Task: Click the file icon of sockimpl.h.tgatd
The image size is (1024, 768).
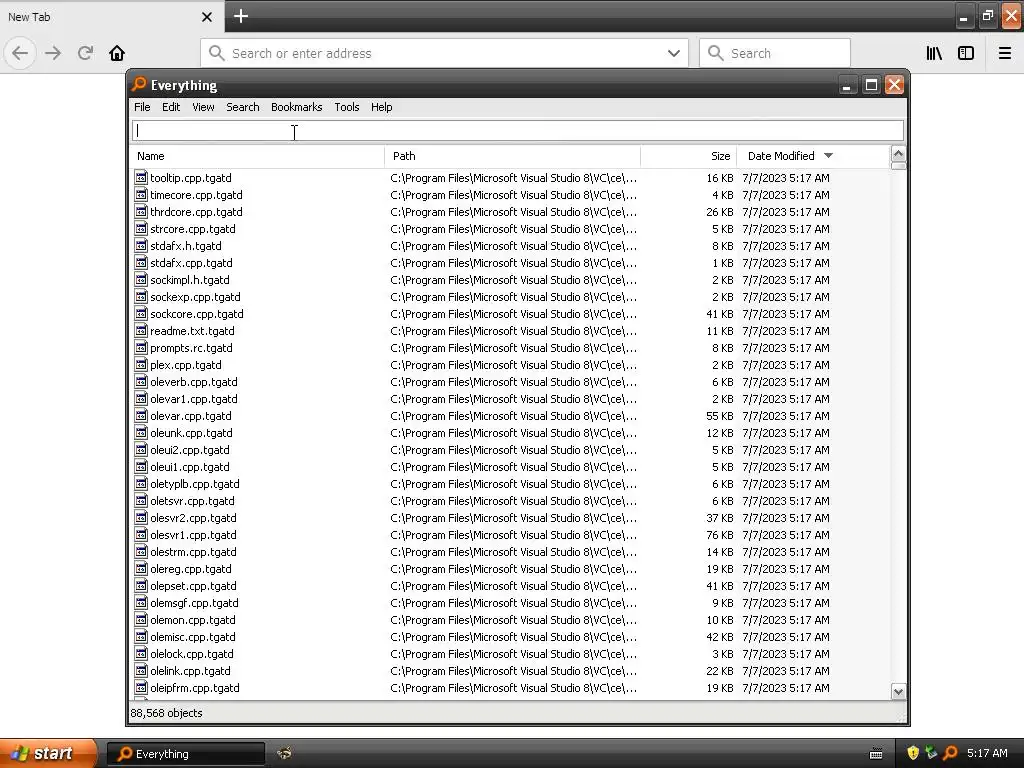Action: coord(141,279)
